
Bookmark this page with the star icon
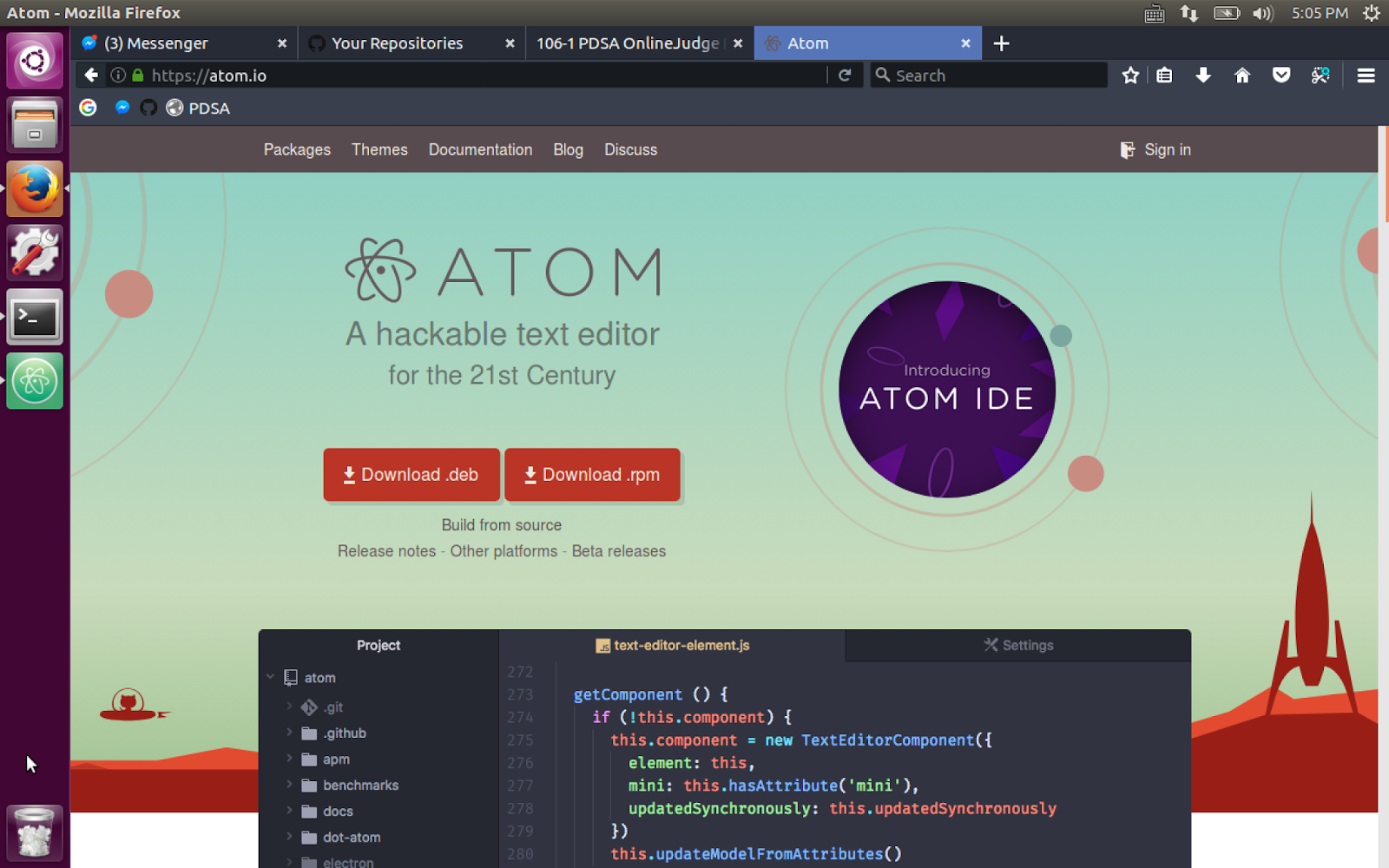tap(1130, 76)
